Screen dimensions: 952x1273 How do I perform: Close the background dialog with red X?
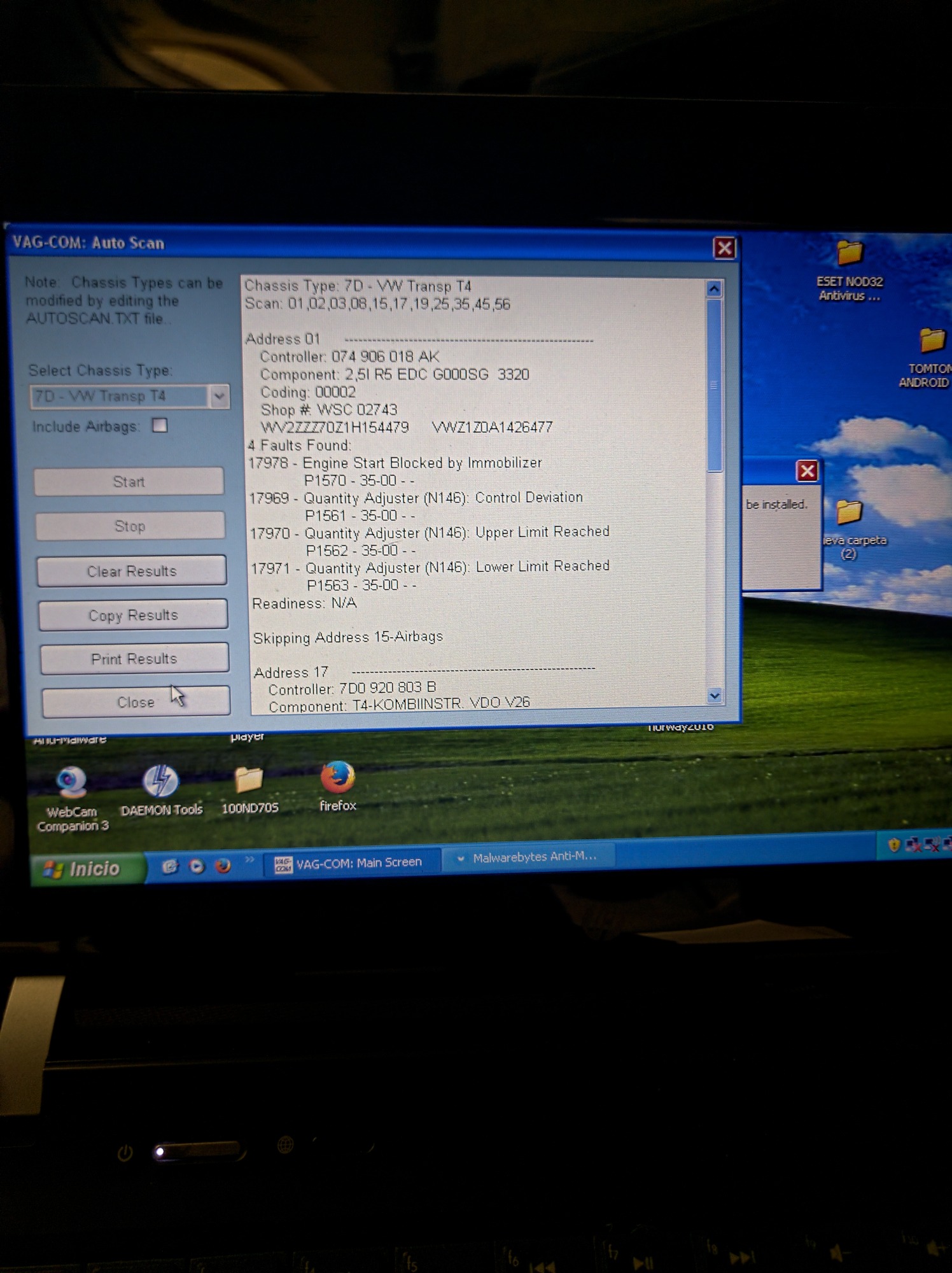[x=807, y=471]
